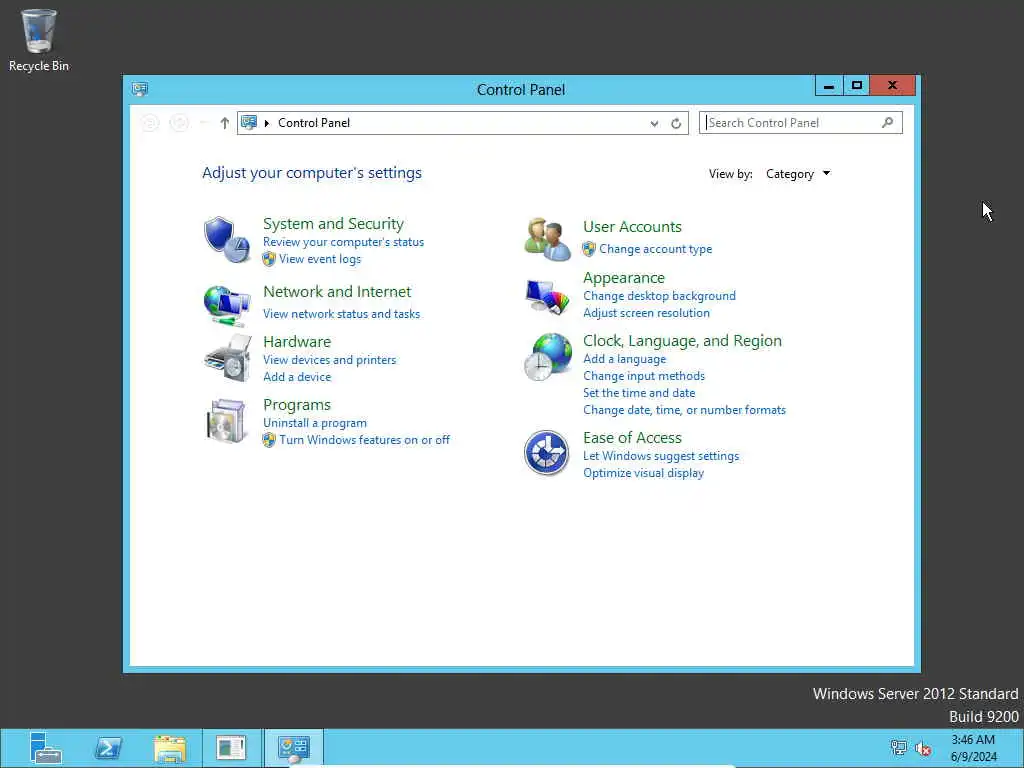Open the Network and Internet globe icon

pos(227,305)
